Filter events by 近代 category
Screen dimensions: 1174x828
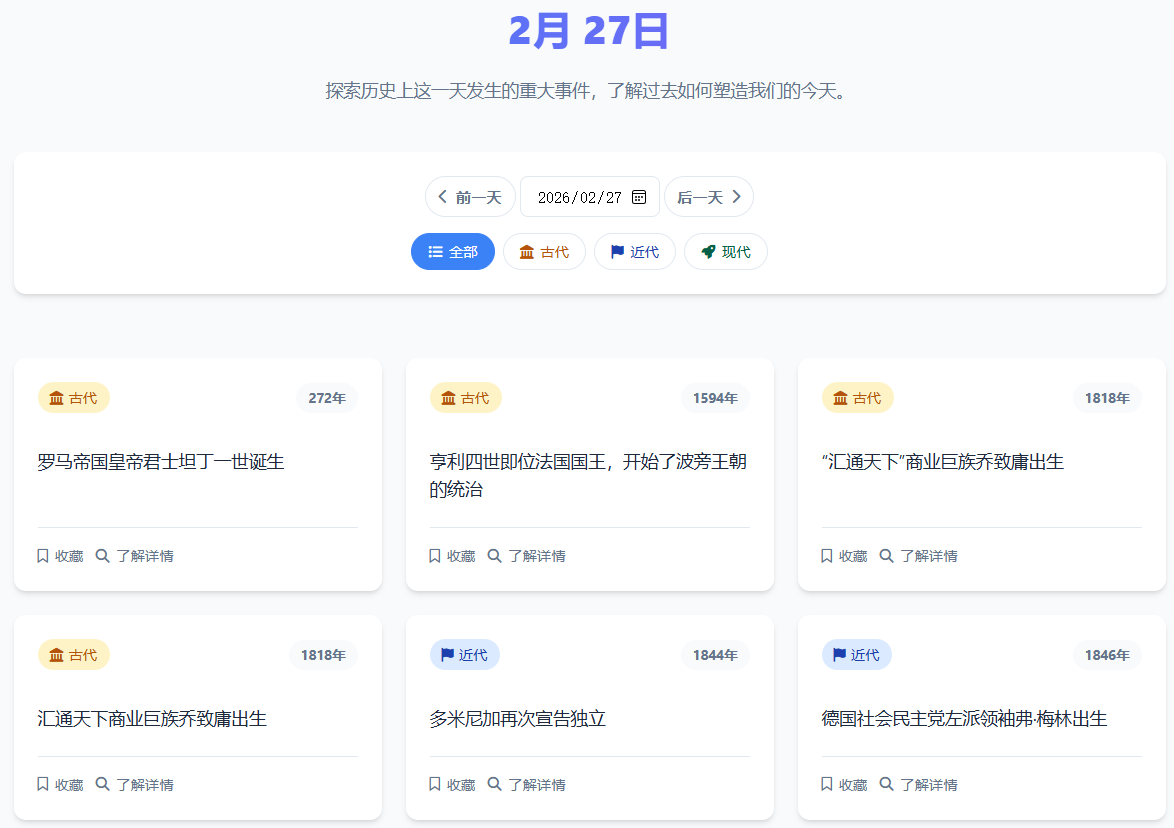click(634, 252)
